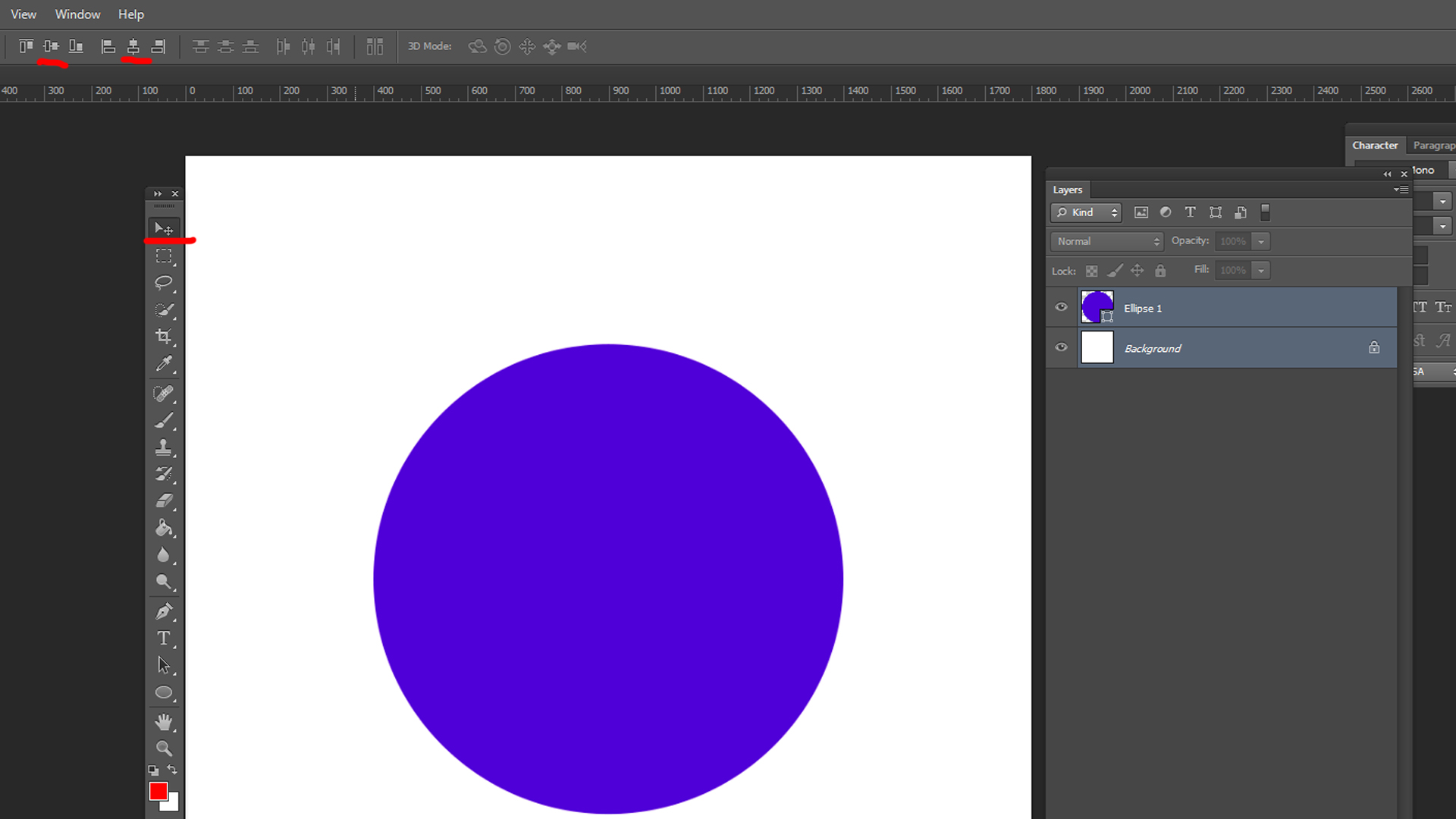
Task: Click Distribute right edges button
Action: click(x=333, y=46)
